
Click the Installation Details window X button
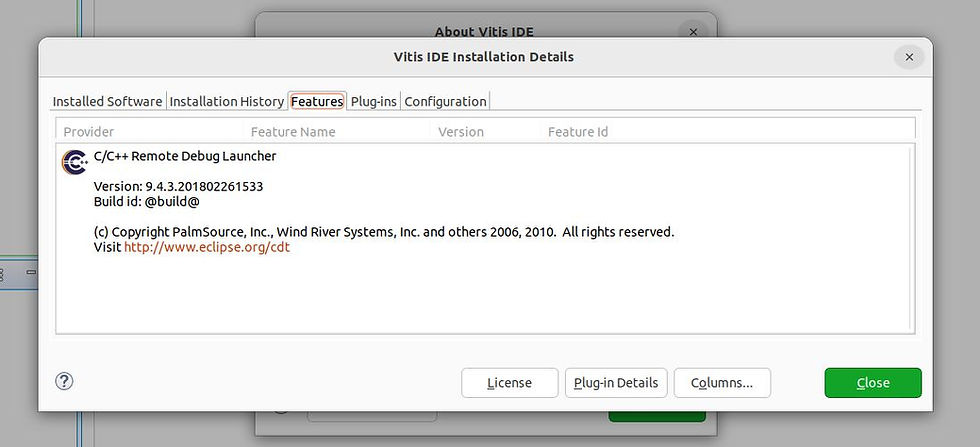tap(909, 57)
